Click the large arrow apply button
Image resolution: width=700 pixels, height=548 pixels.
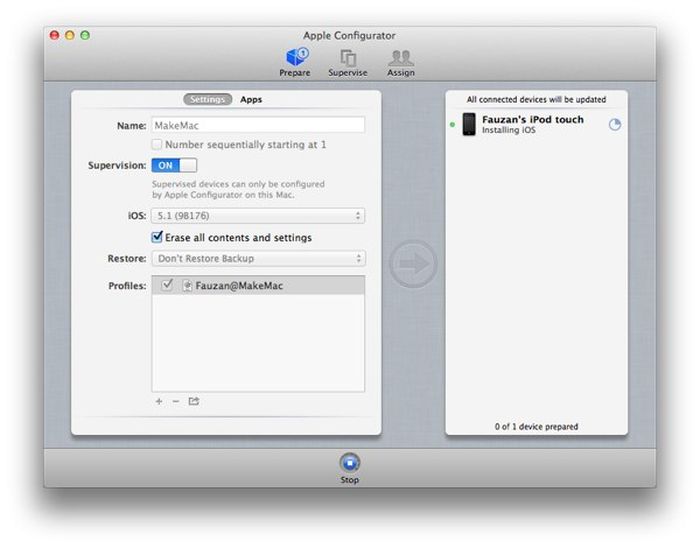click(412, 264)
